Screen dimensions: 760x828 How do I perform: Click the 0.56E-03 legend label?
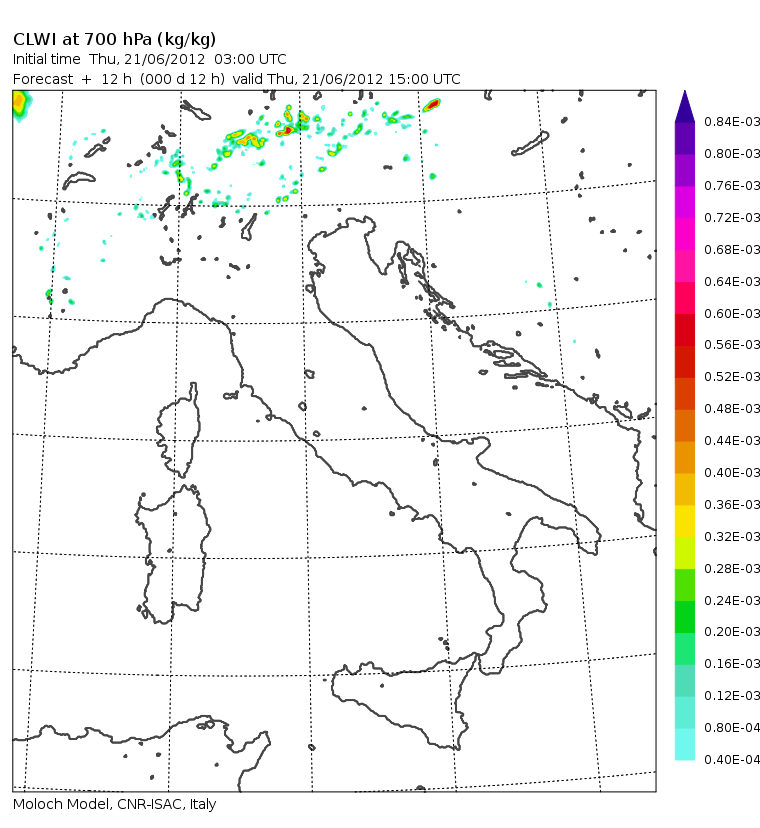pos(732,345)
